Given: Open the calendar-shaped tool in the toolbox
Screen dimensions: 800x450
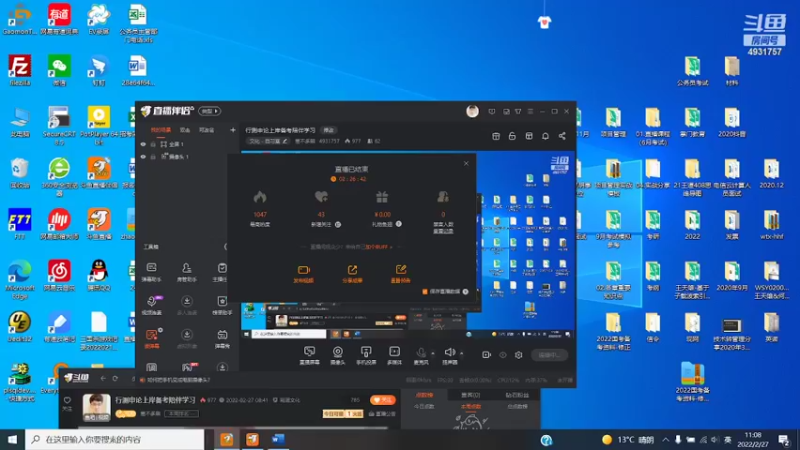Looking at the screenshot, I should [222, 338].
